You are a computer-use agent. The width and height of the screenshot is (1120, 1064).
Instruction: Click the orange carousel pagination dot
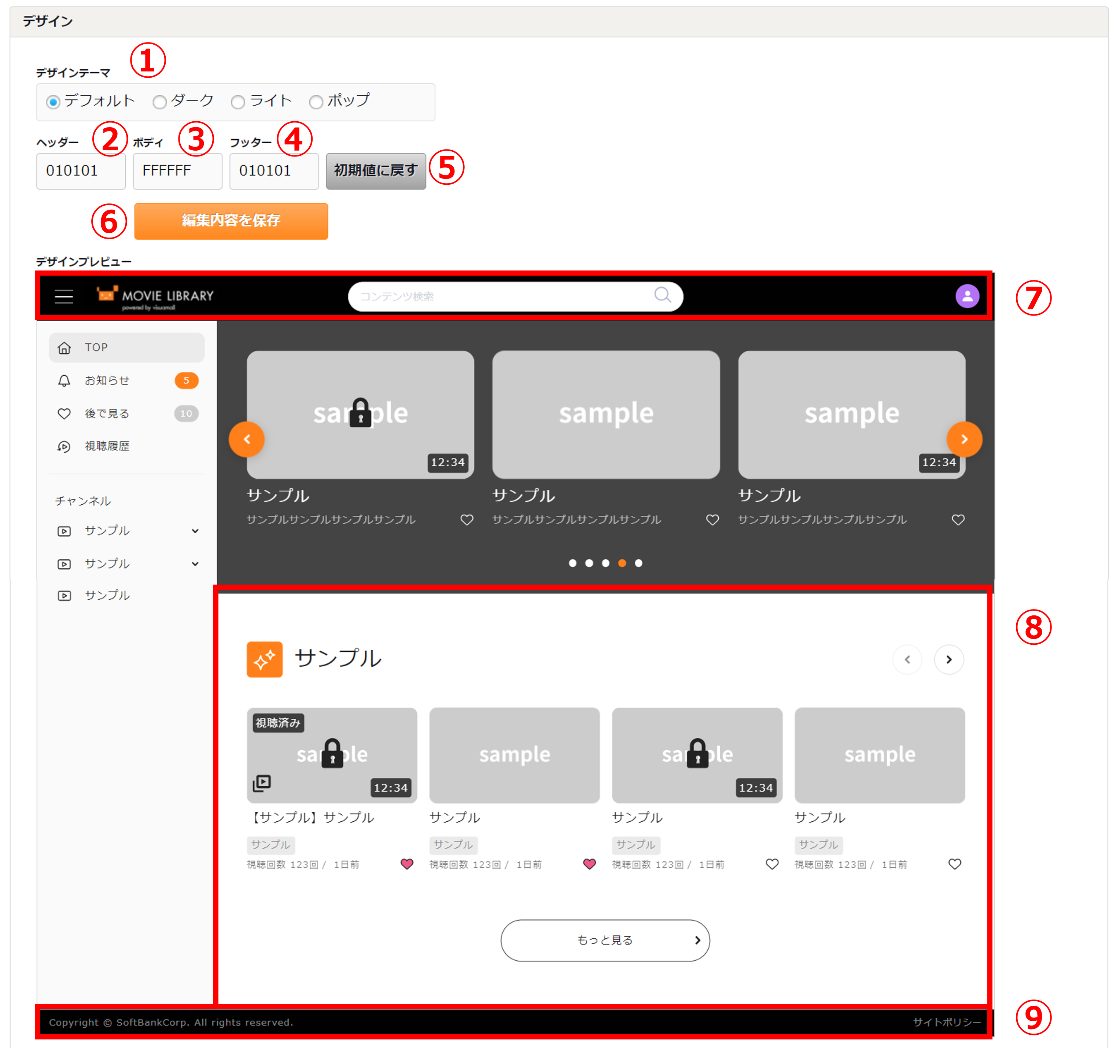click(622, 563)
